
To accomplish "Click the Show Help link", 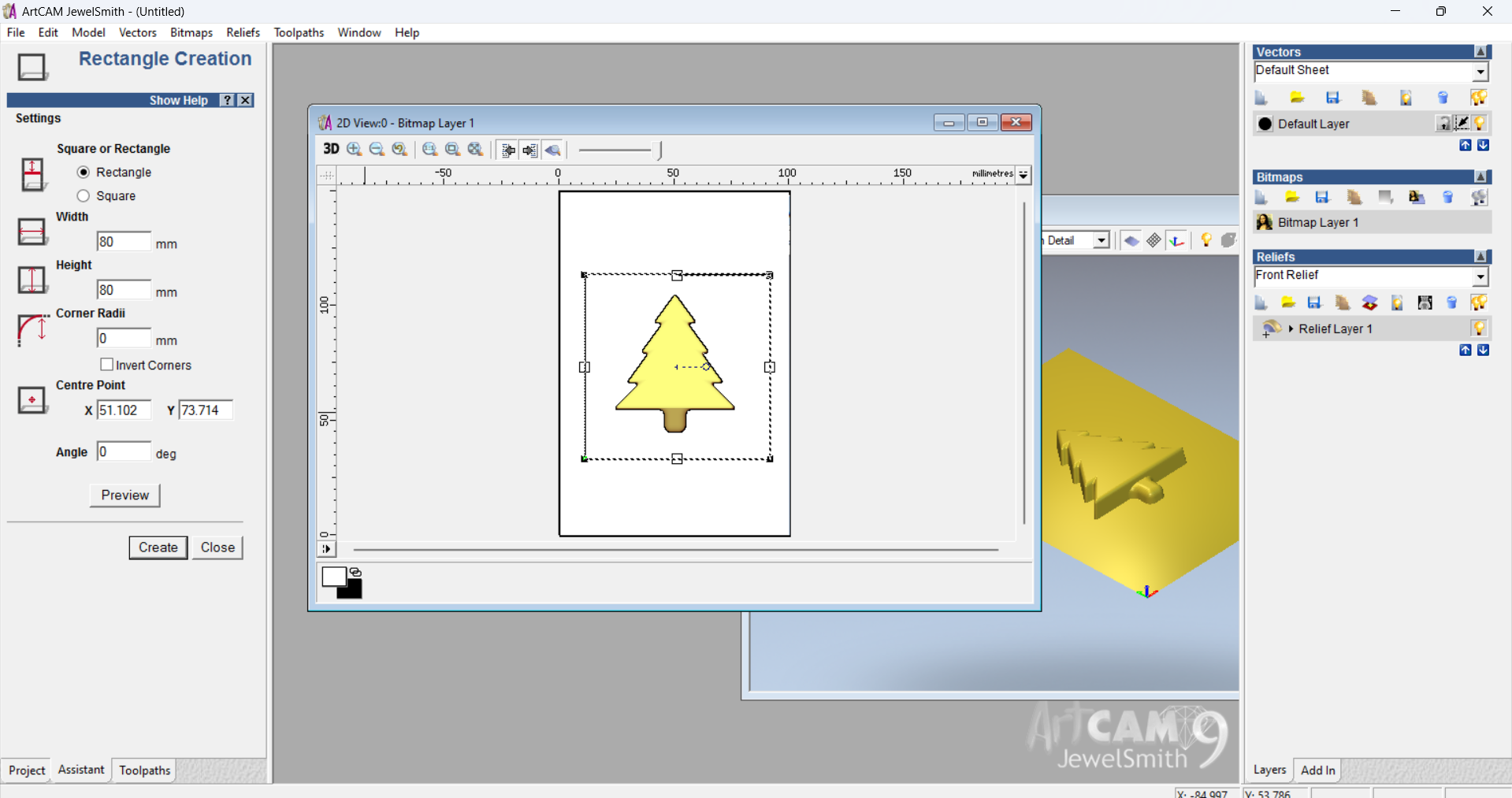I will (179, 100).
